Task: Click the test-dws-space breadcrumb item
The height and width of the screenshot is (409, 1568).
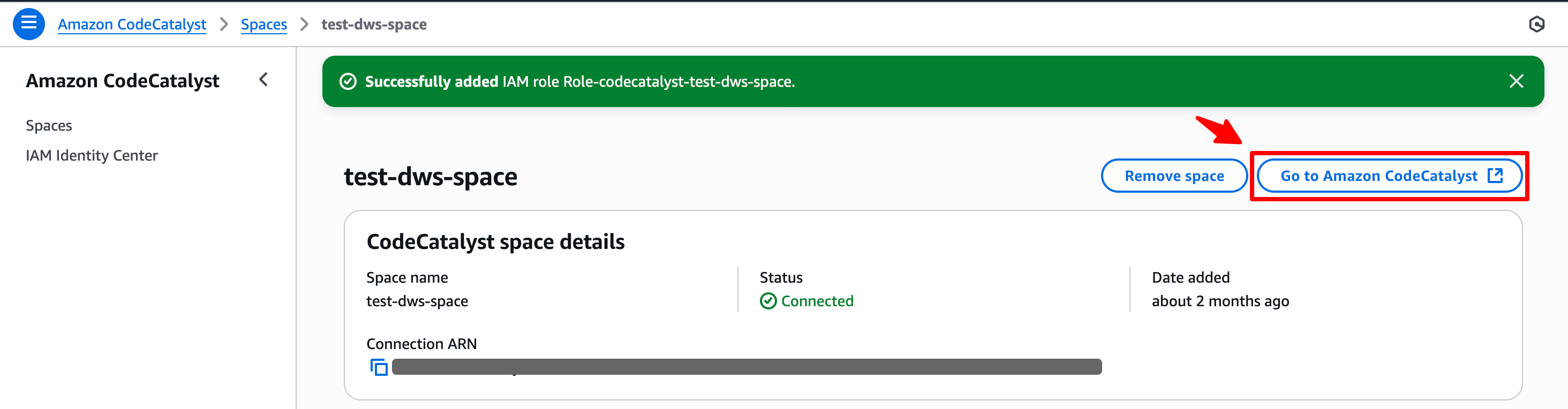Action: pos(374,24)
